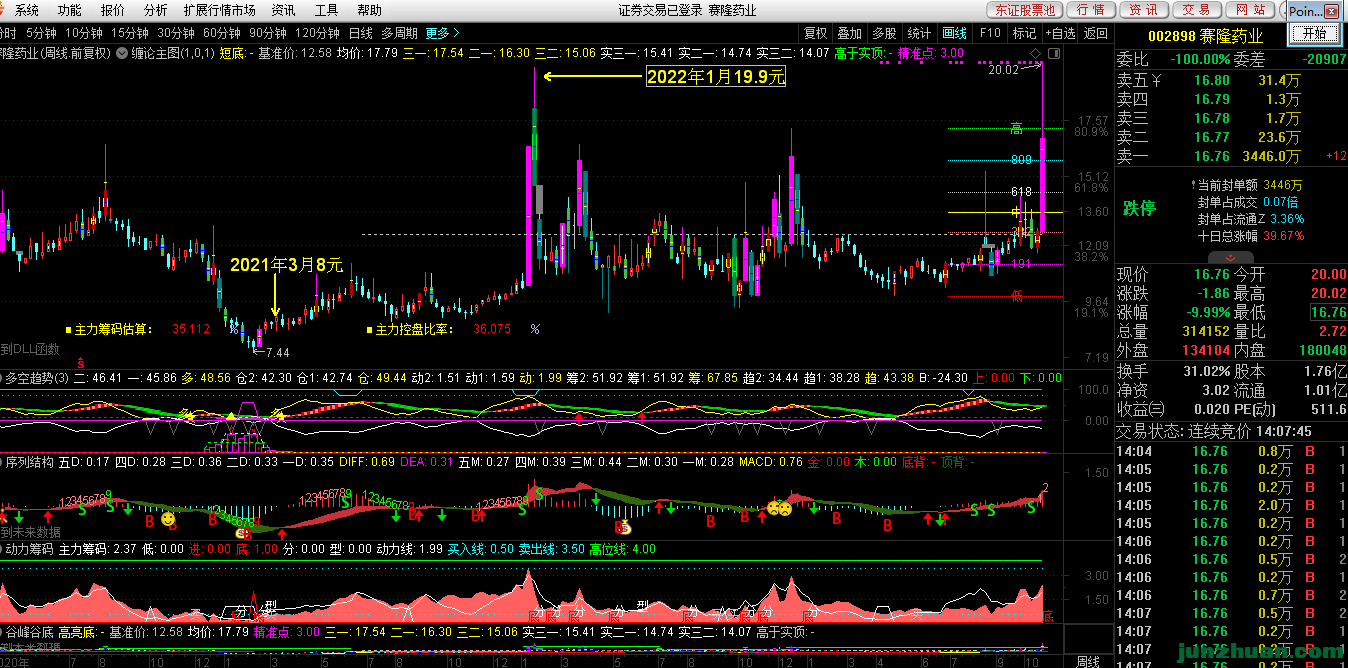Open F10 company info
This screenshot has height=668, width=1348.
[989, 32]
